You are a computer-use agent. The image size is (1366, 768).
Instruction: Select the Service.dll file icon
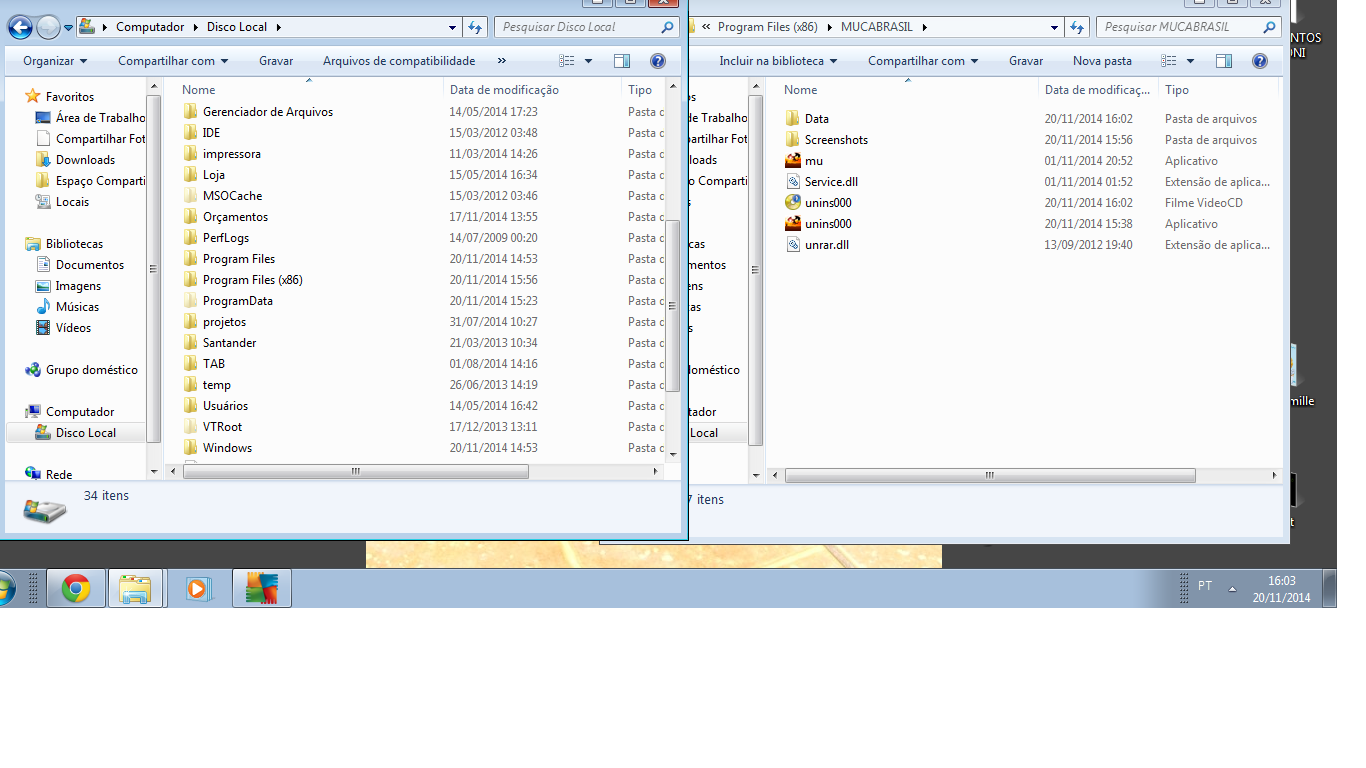tap(793, 182)
